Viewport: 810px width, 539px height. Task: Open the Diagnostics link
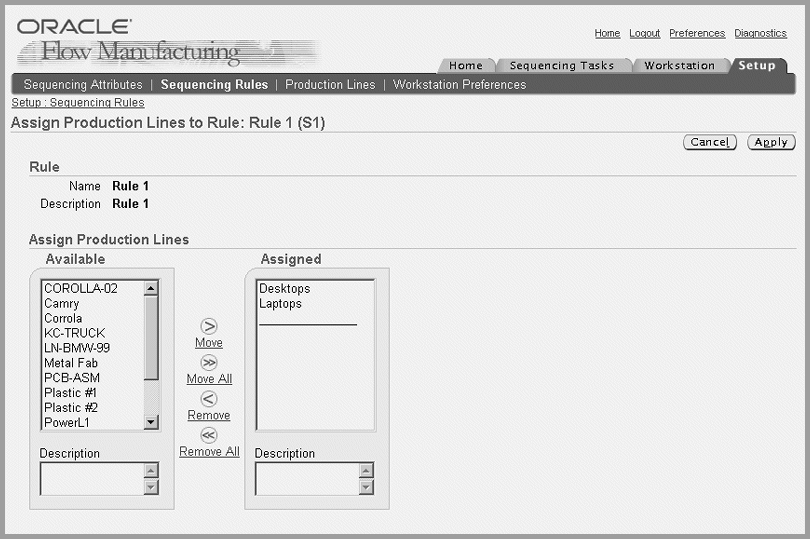(760, 33)
